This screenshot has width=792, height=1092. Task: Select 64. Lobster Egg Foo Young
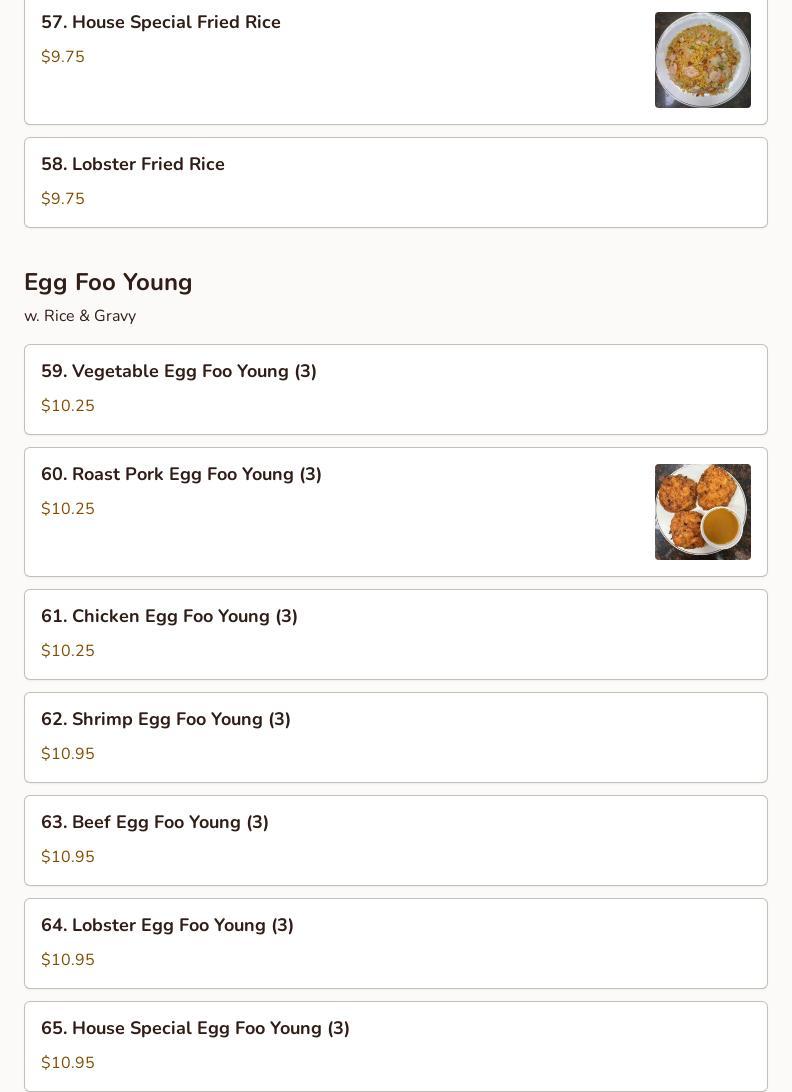click(x=167, y=925)
